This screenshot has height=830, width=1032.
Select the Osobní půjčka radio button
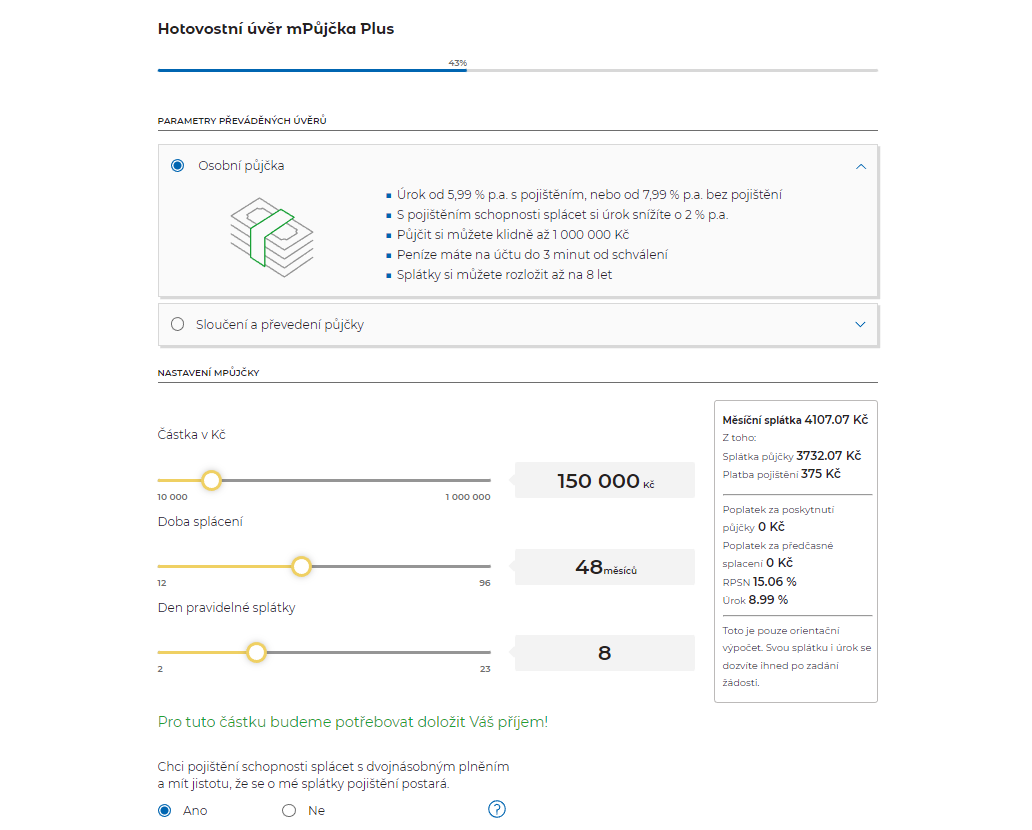tap(178, 166)
